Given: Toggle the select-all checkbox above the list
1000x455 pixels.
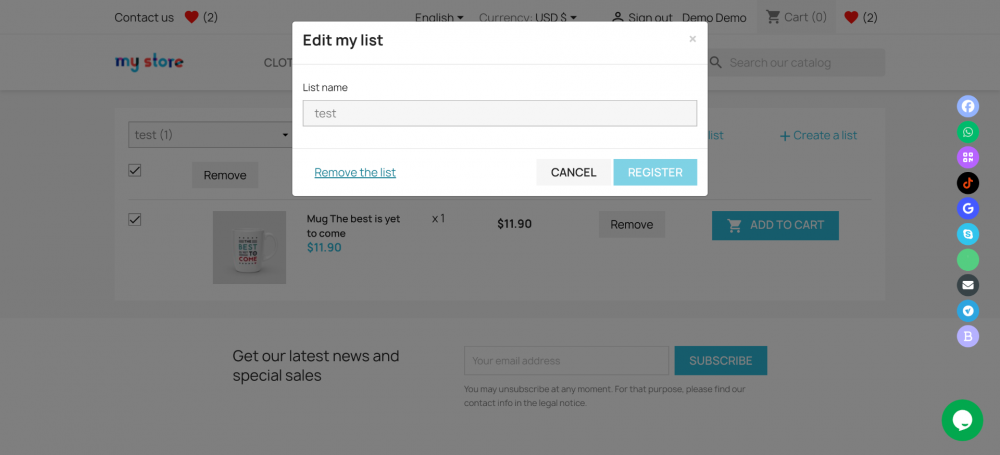Looking at the screenshot, I should [x=135, y=170].
